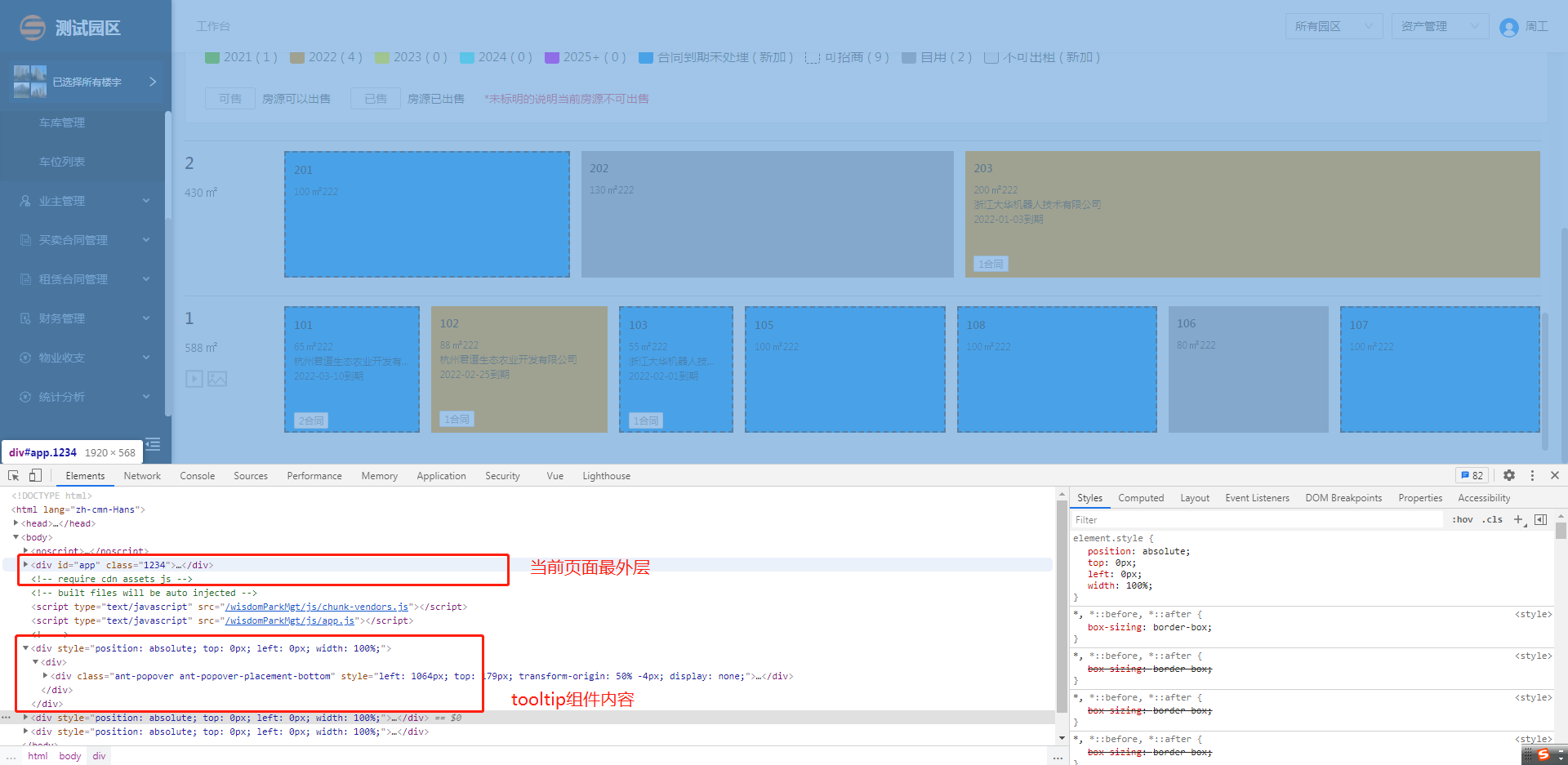
Task: Open the 所有园区 dropdown
Action: (x=1334, y=25)
